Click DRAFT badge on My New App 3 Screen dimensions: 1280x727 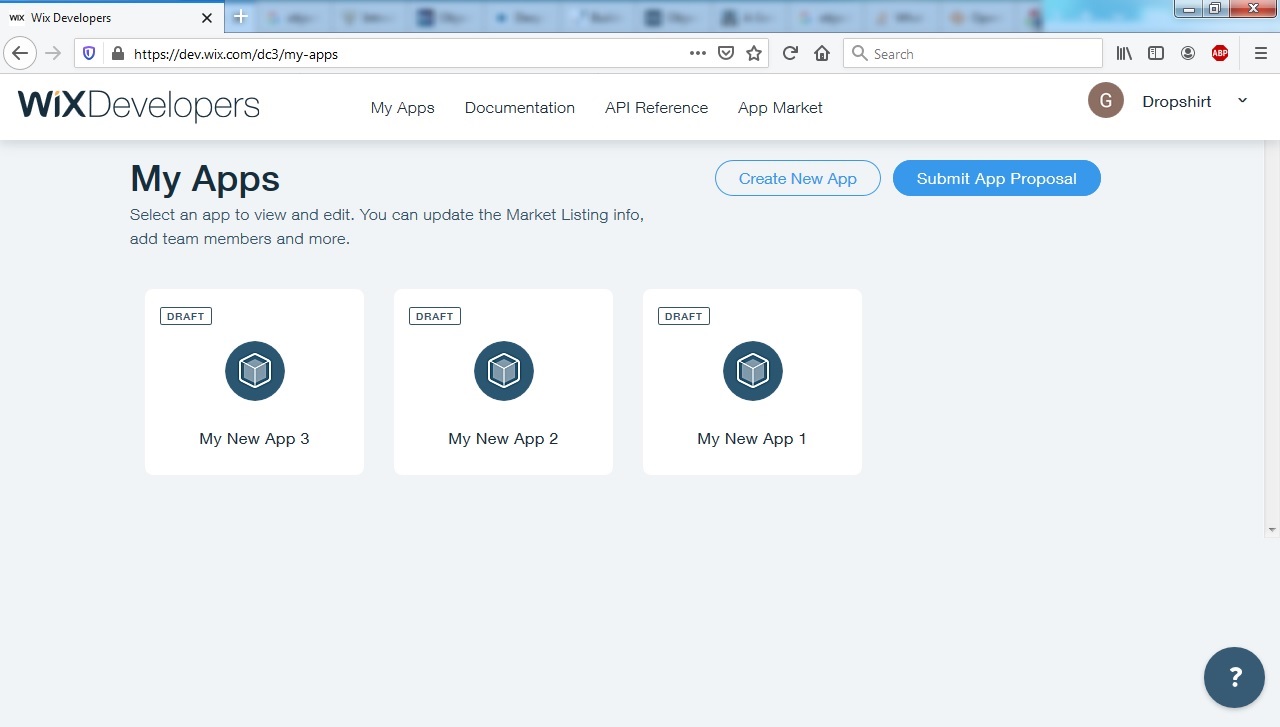(x=186, y=316)
